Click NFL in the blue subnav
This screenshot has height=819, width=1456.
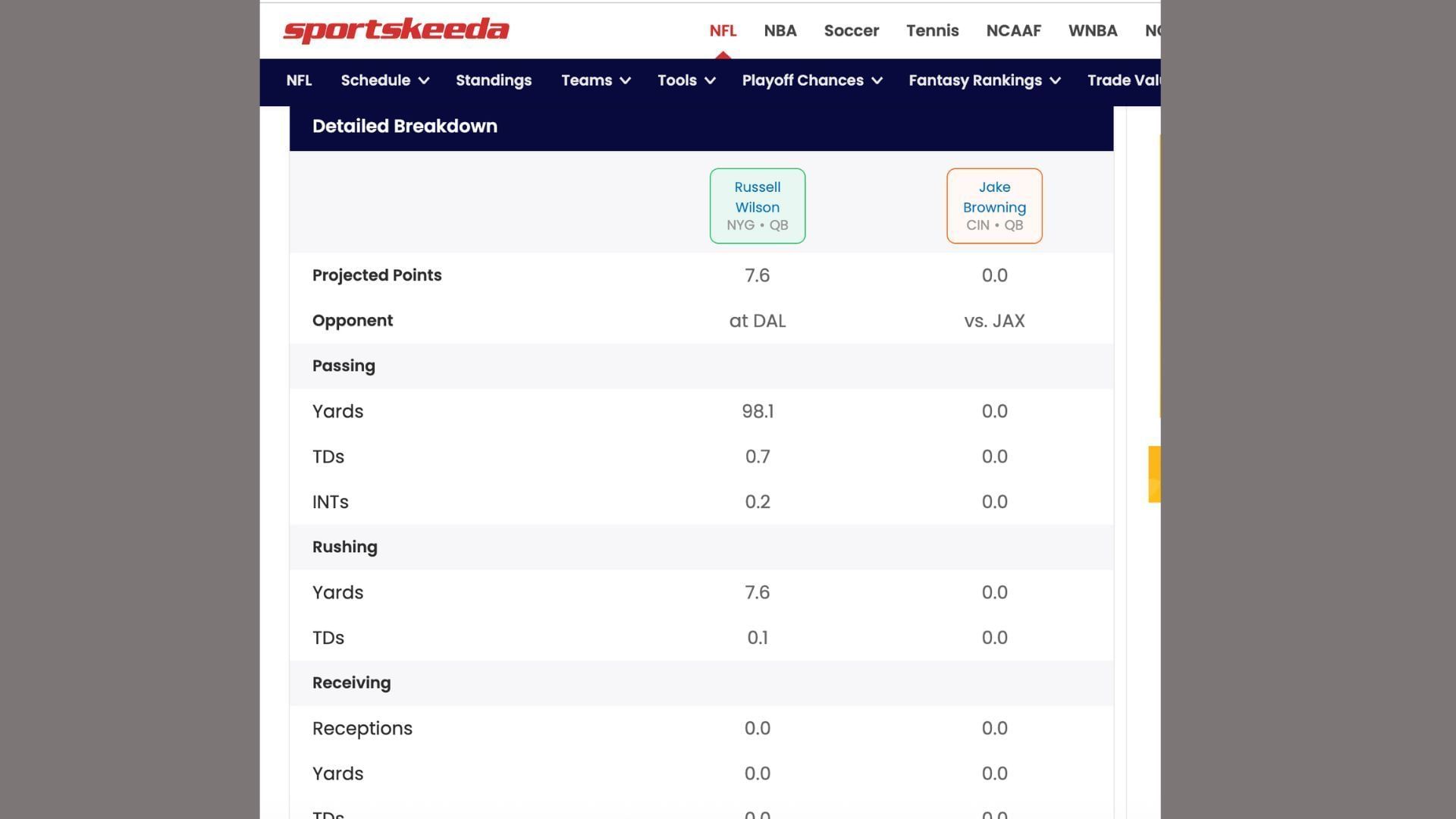299,80
